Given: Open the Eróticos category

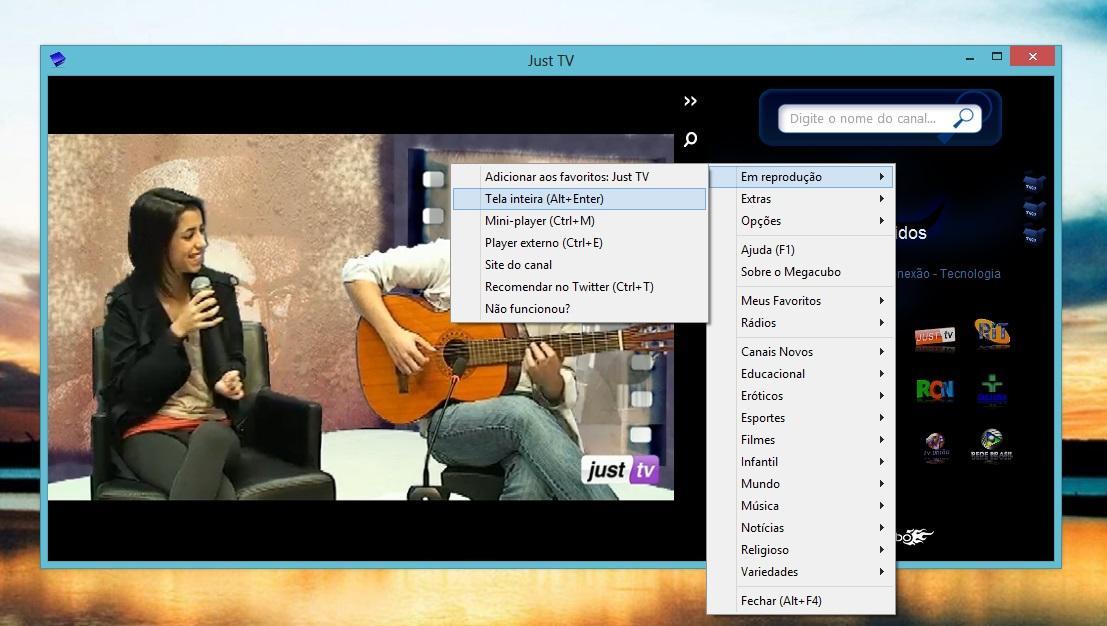Looking at the screenshot, I should 801,395.
